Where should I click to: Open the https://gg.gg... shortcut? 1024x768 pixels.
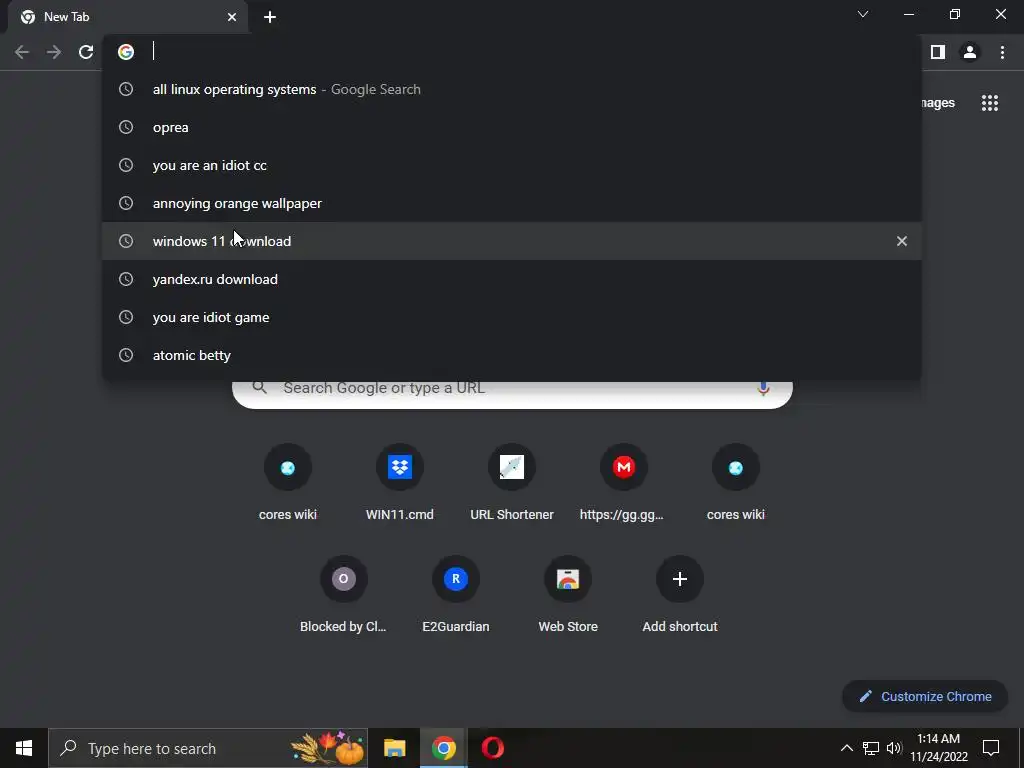(623, 483)
